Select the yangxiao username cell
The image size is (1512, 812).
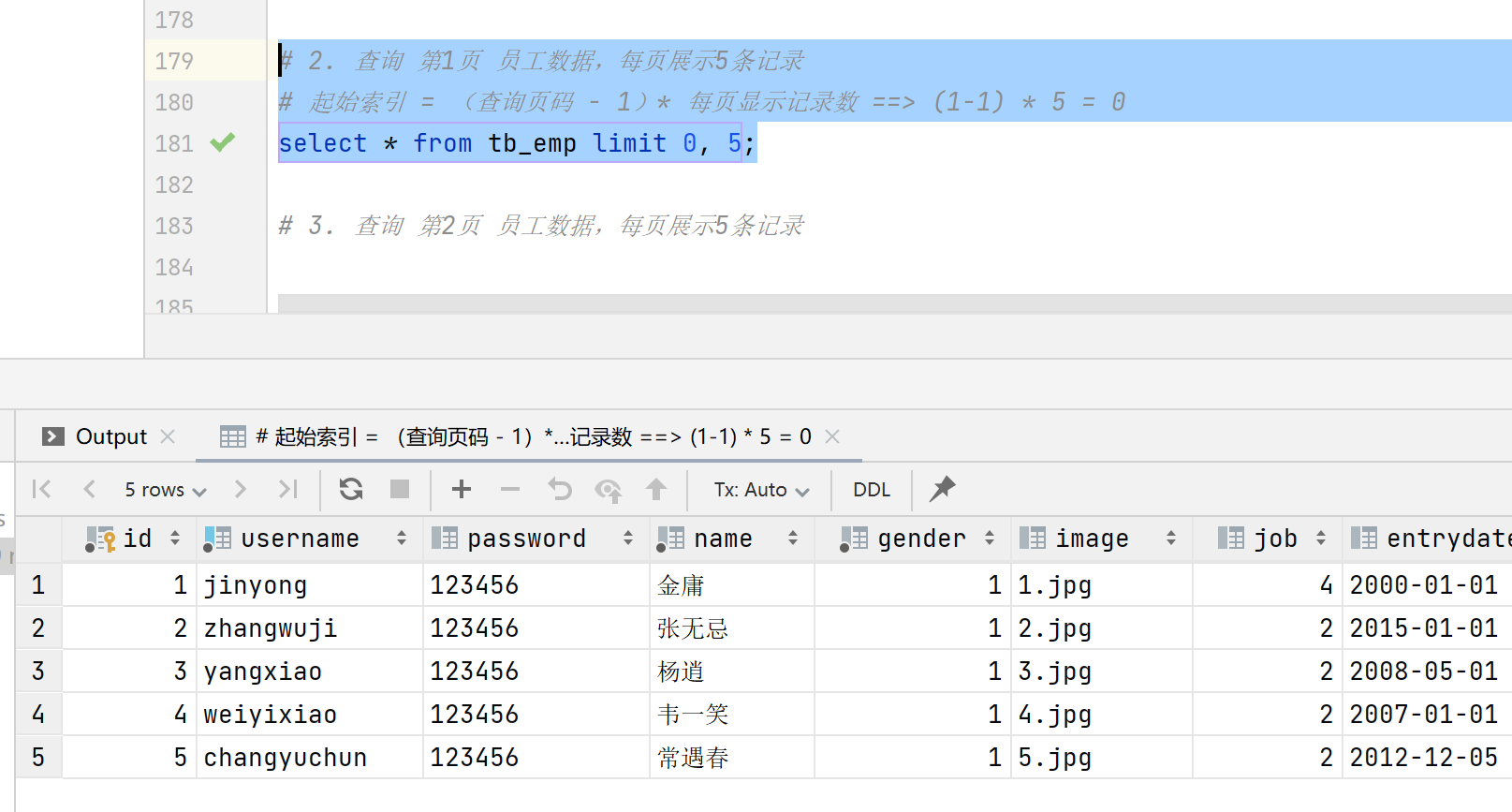tap(310, 672)
